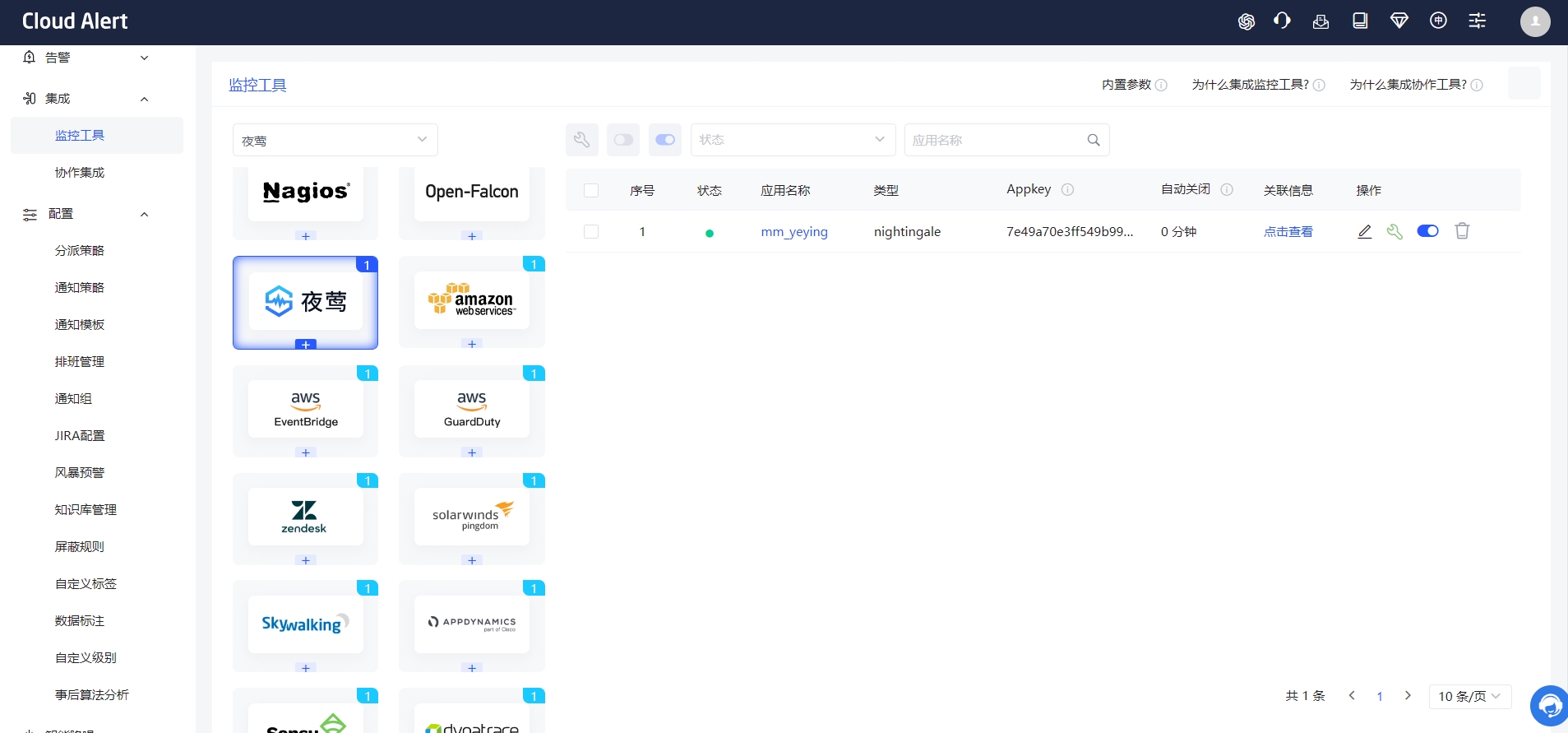Image resolution: width=1568 pixels, height=733 pixels.
Task: Edit mm_yeying with pencil icon
Action: tap(1365, 232)
